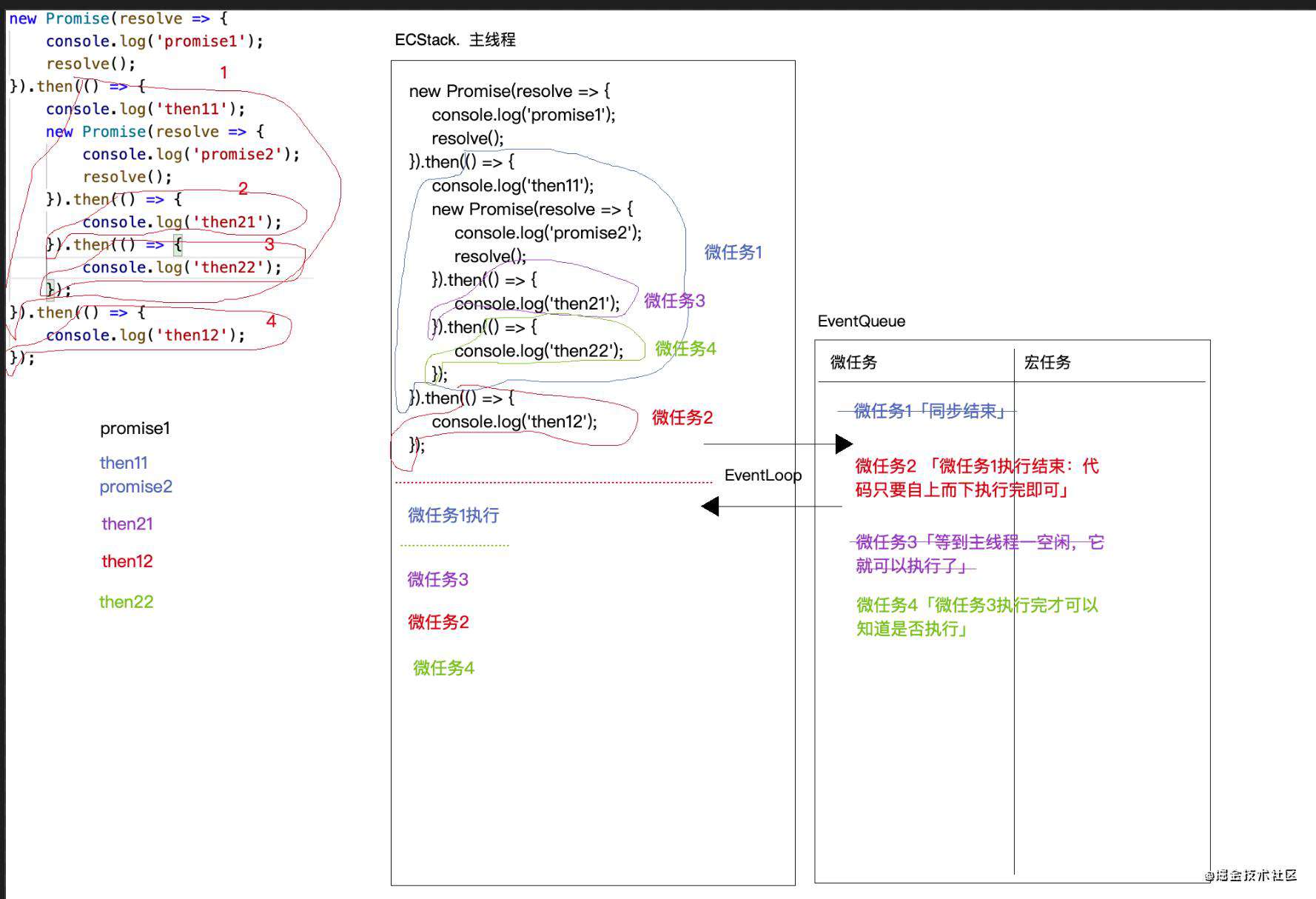Click the promise1 output text

[x=135, y=429]
